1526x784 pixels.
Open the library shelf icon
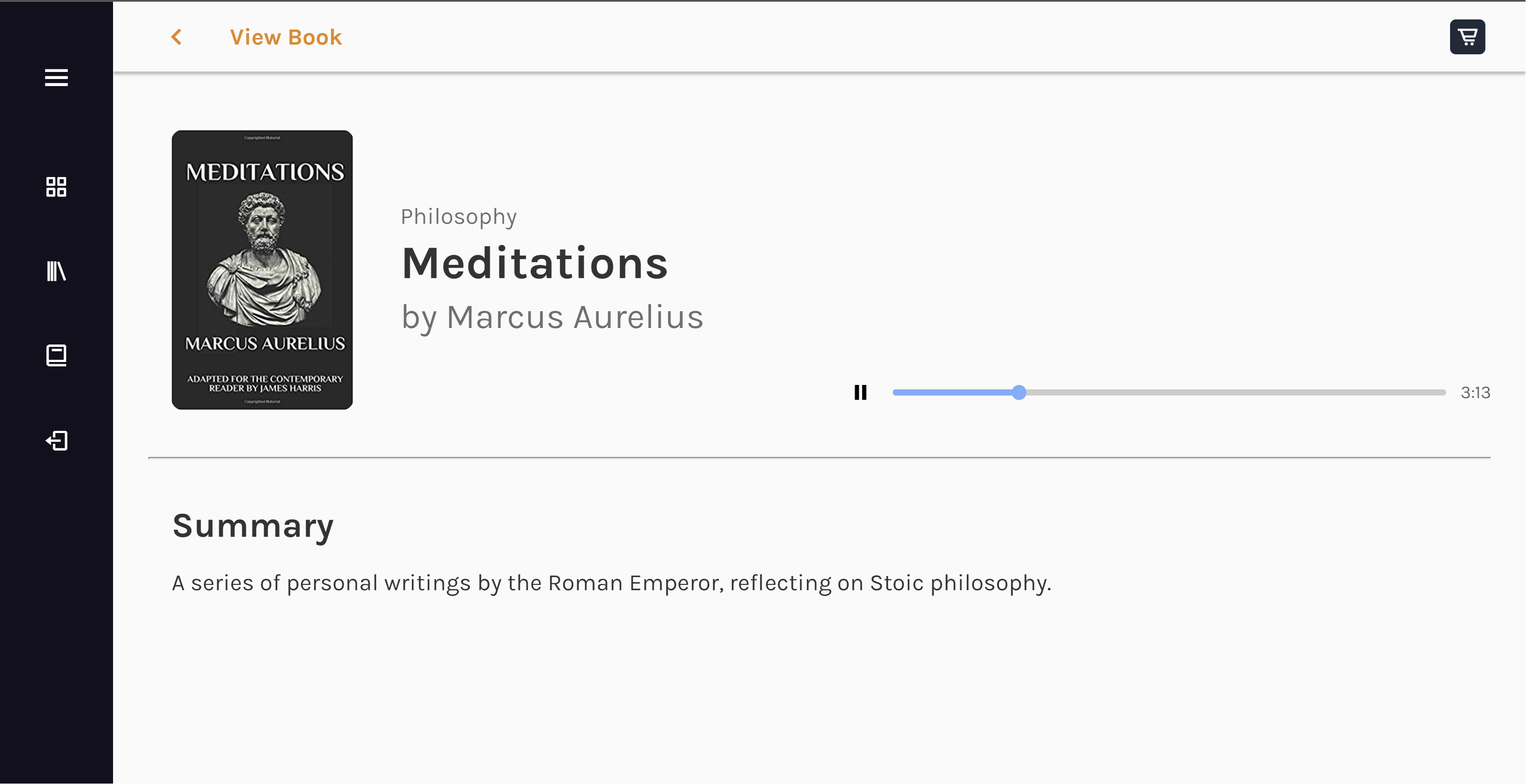point(56,271)
